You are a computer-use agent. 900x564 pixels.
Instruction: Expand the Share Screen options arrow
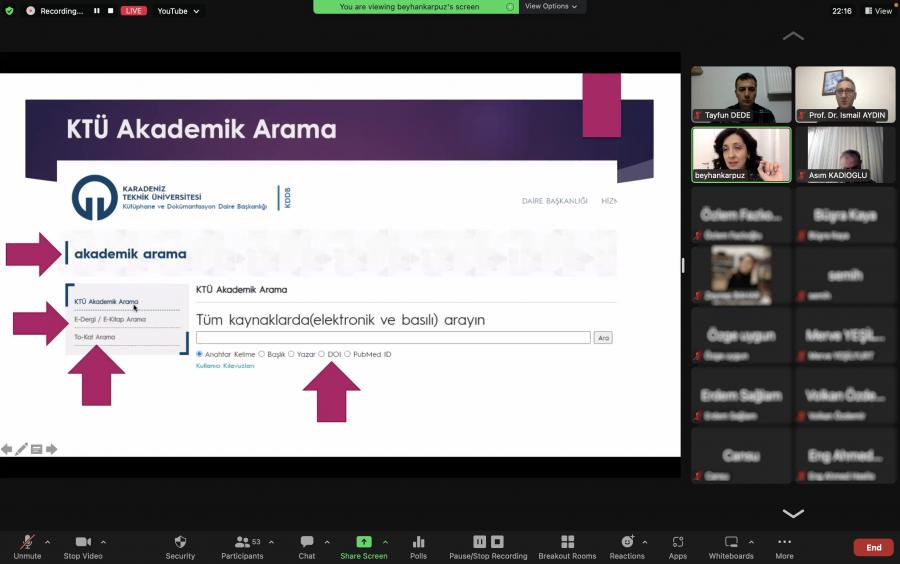[385, 542]
